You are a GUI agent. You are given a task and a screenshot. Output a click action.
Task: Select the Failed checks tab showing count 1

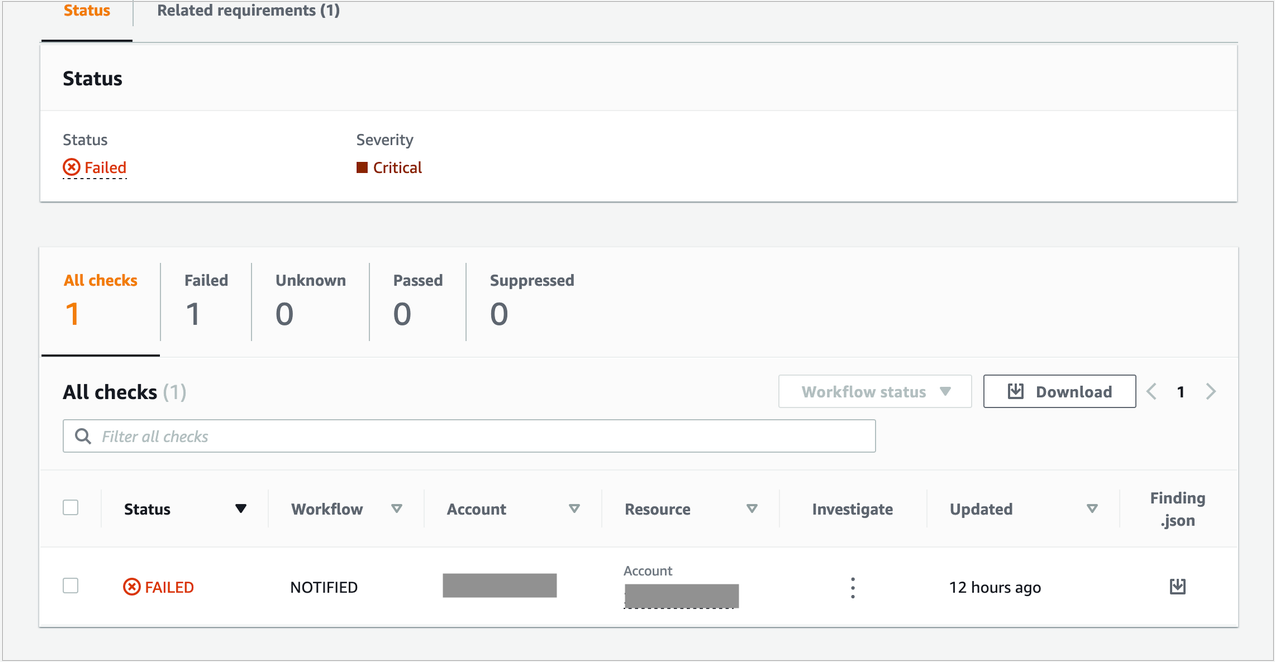pyautogui.click(x=206, y=297)
